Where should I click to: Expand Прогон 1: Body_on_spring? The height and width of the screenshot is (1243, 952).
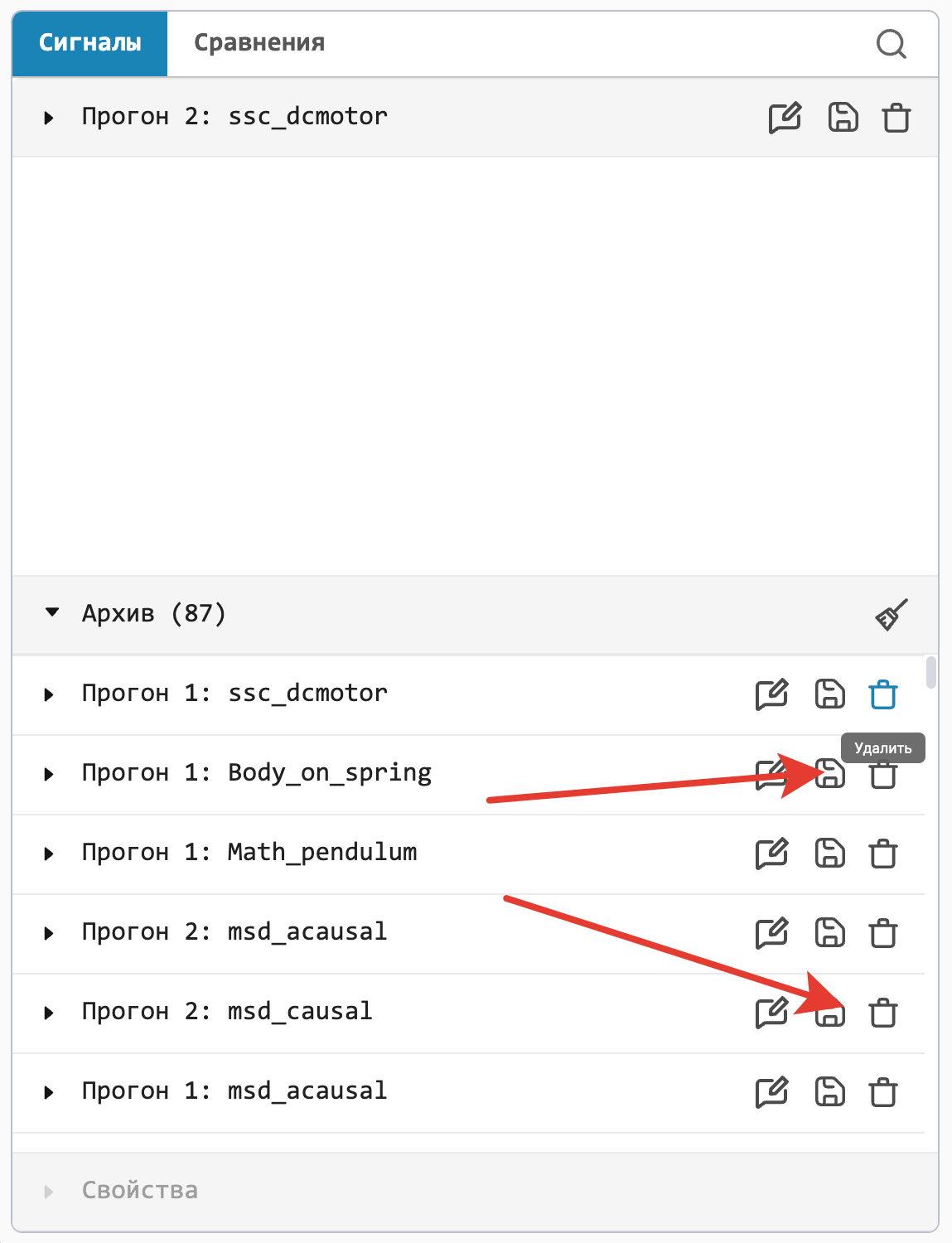(49, 774)
